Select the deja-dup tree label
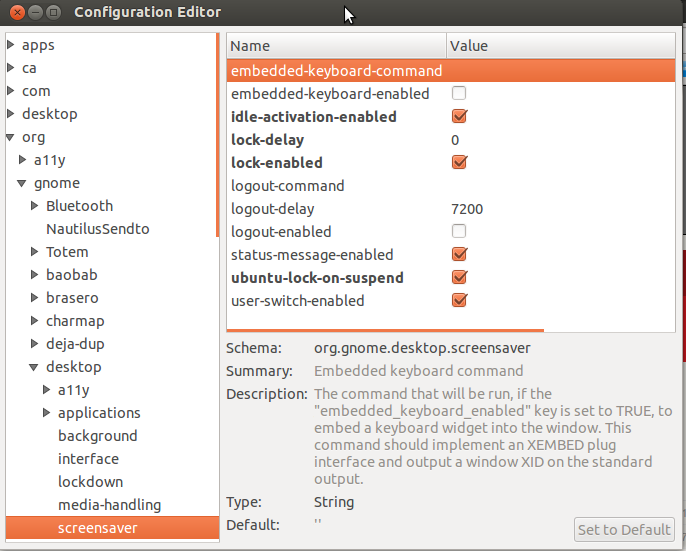Viewport: 686px width, 551px height. [x=75, y=344]
